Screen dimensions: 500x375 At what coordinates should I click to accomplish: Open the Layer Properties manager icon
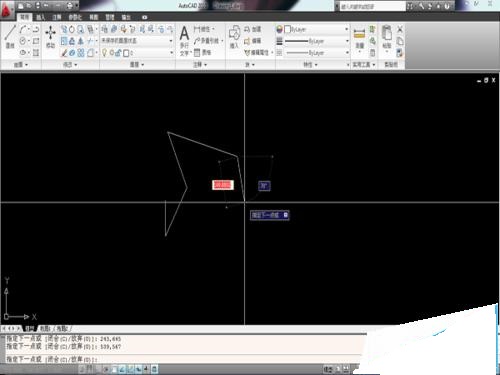point(105,29)
